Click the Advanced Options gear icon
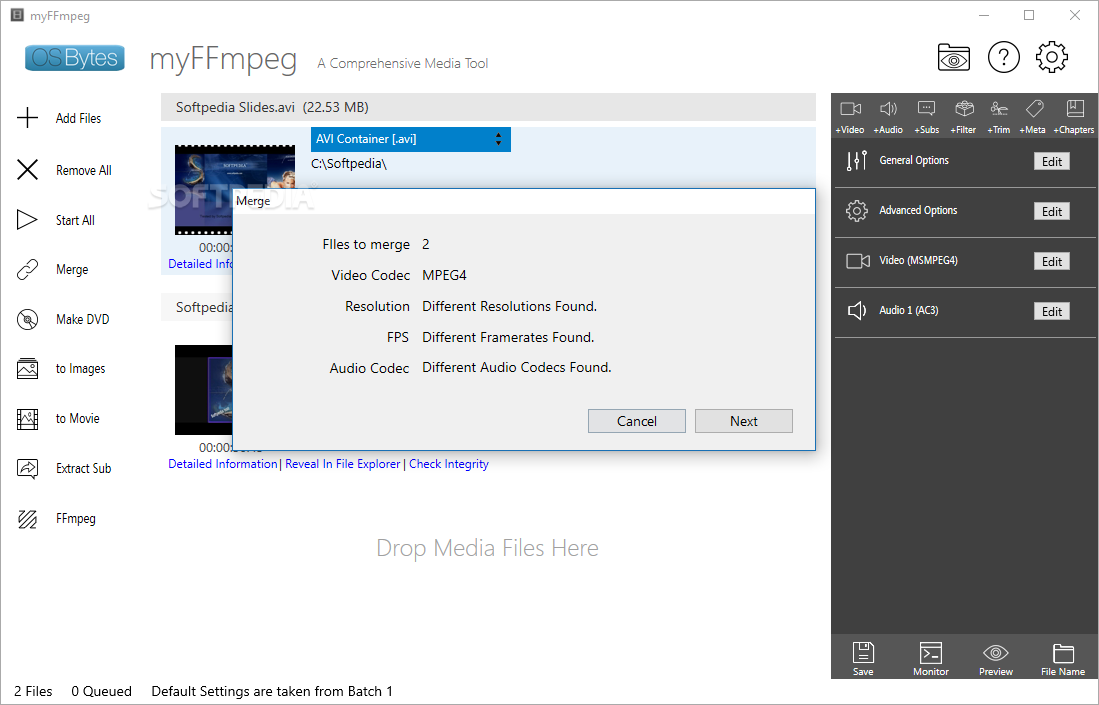Screen dimensions: 1099x705 pos(856,211)
